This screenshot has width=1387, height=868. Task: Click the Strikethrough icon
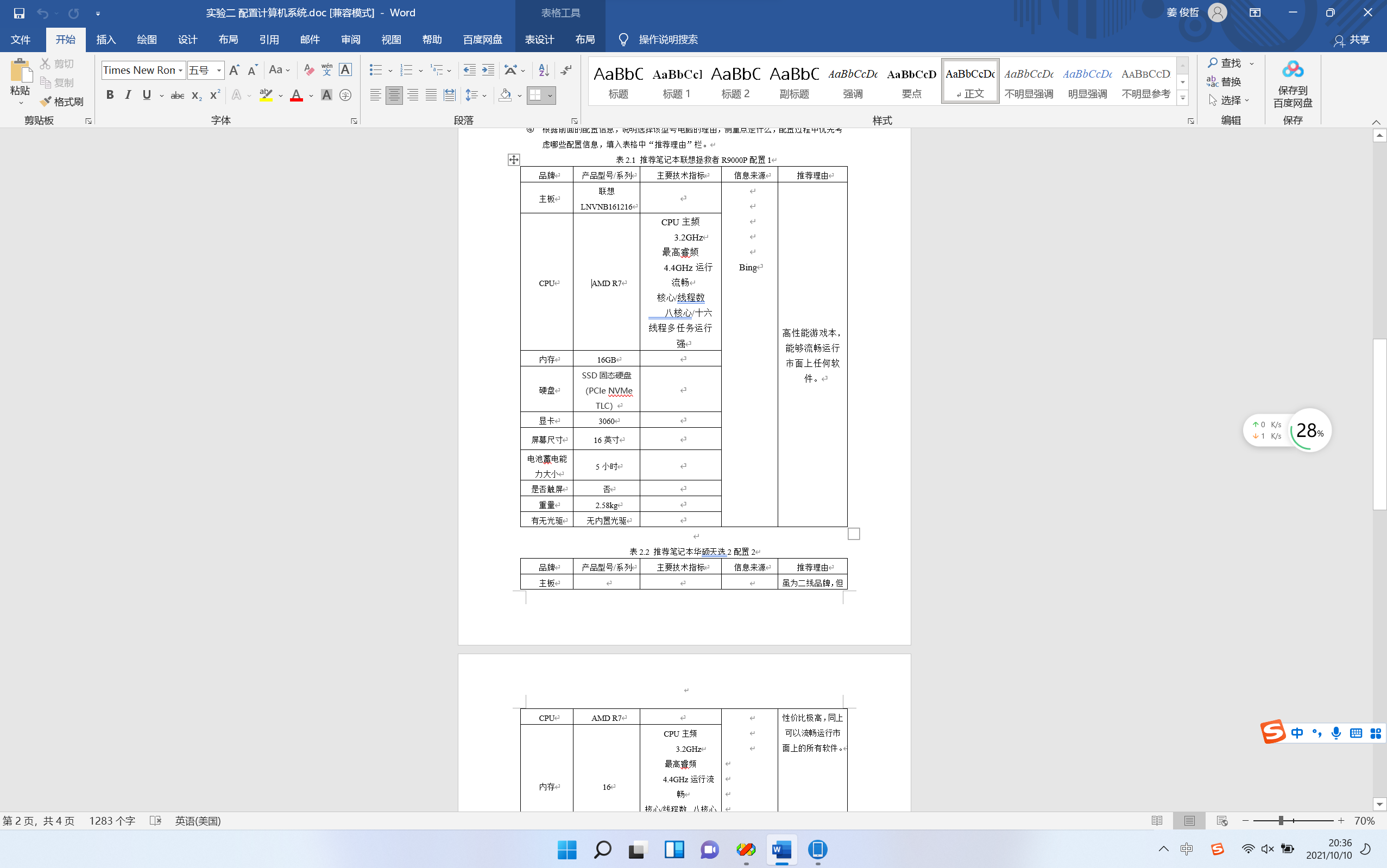(177, 96)
